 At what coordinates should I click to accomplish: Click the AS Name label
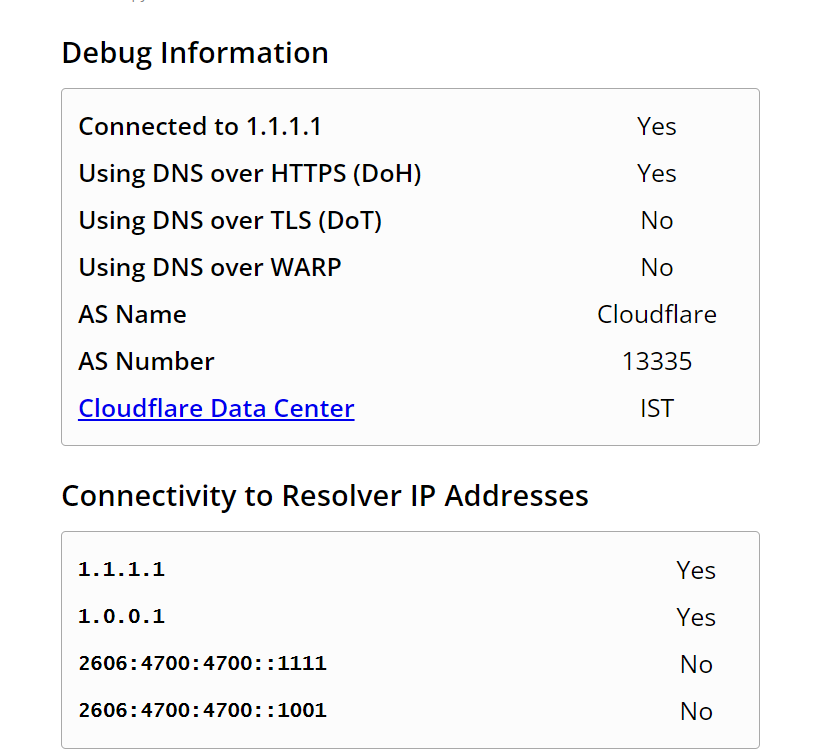pyautogui.click(x=132, y=315)
